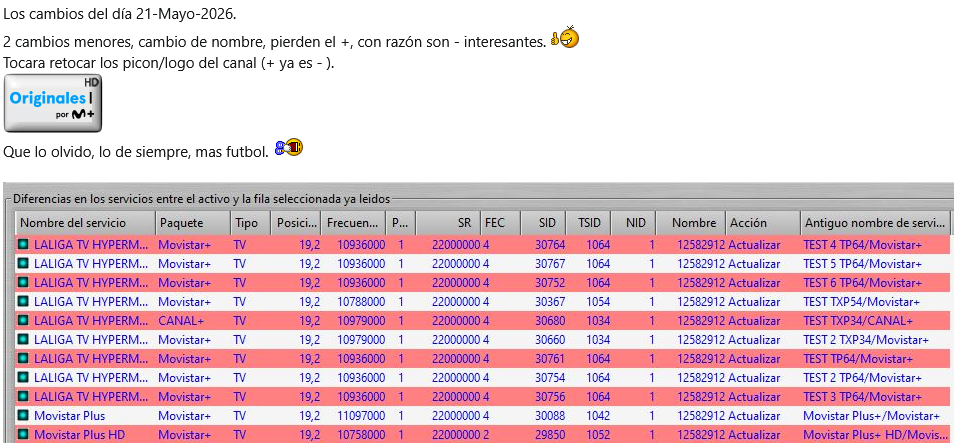This screenshot has height=444, width=955.
Task: Select old name TEST 2 TXP34/Movistar+
Action: pos(865,339)
